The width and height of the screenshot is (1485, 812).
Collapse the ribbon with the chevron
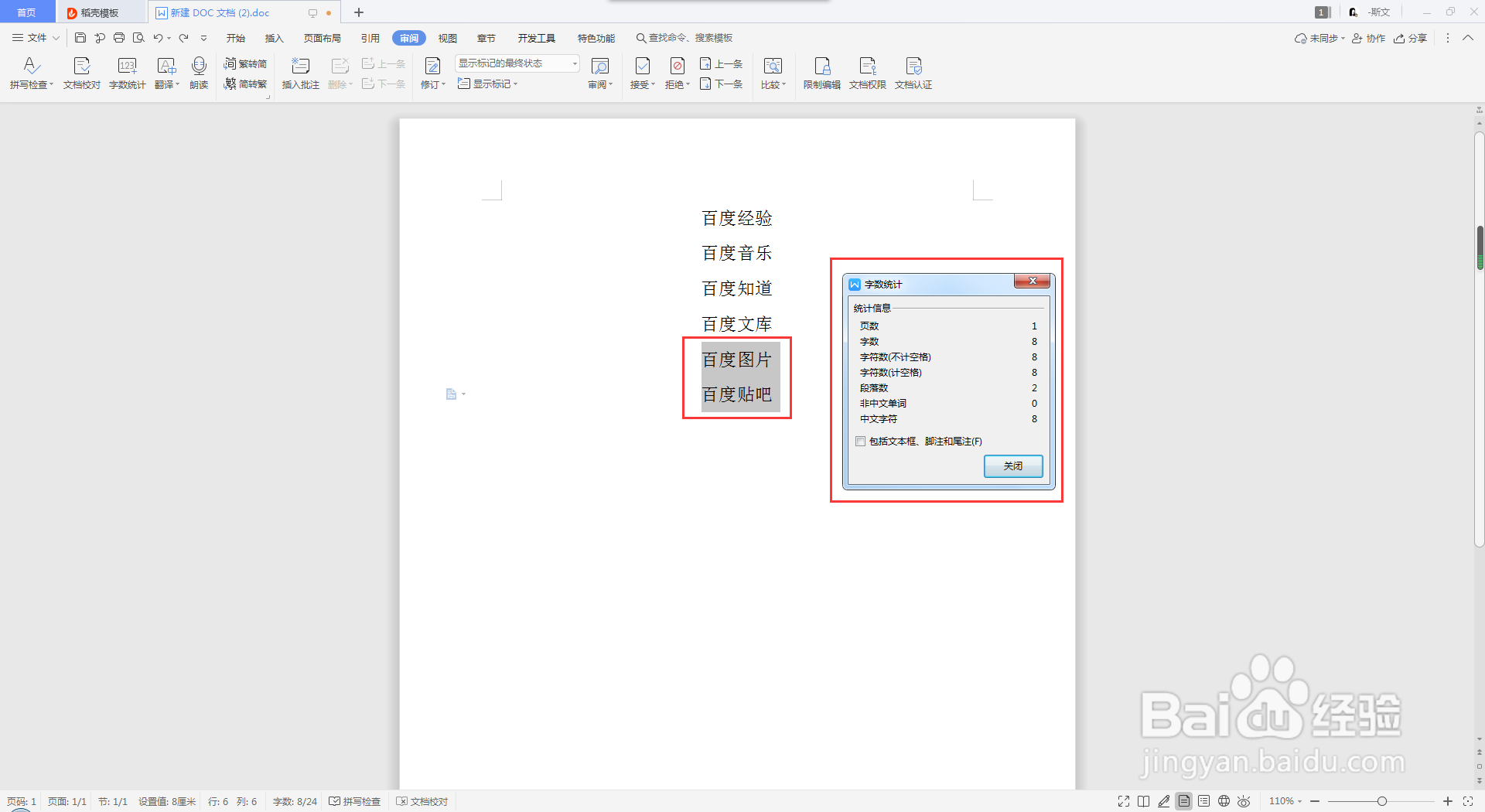tap(1468, 38)
